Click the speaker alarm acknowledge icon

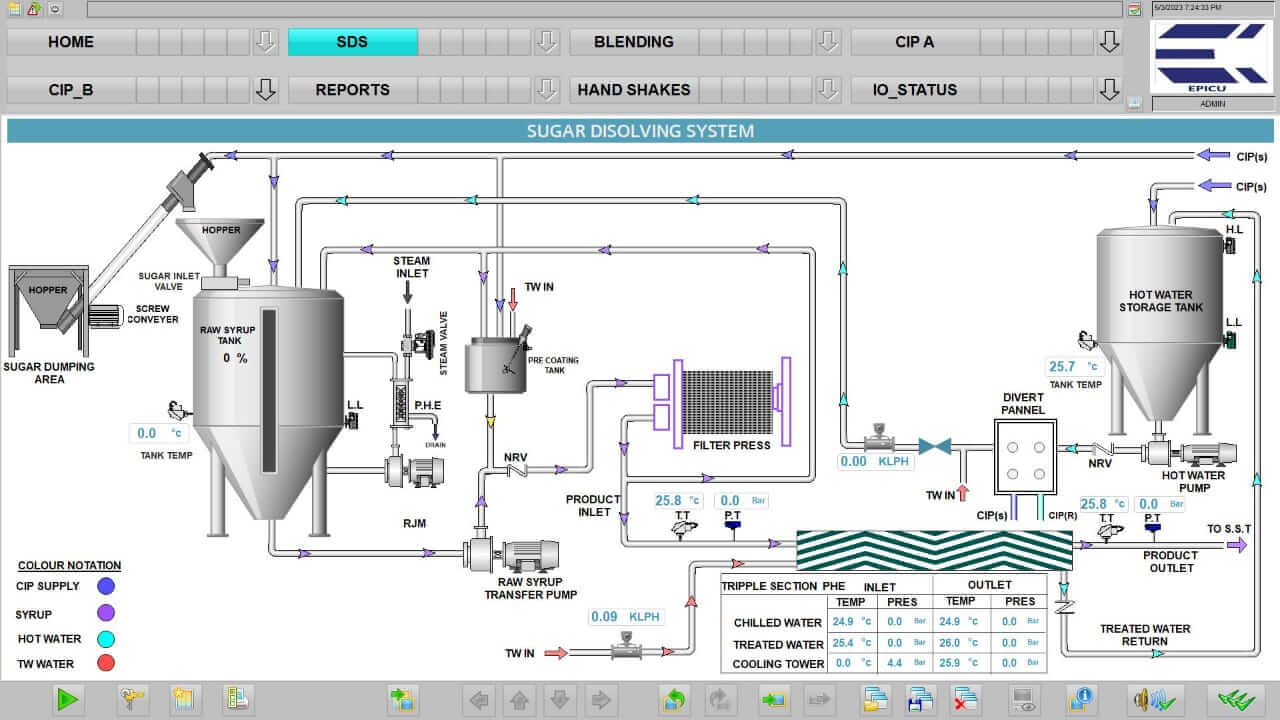(1158, 700)
